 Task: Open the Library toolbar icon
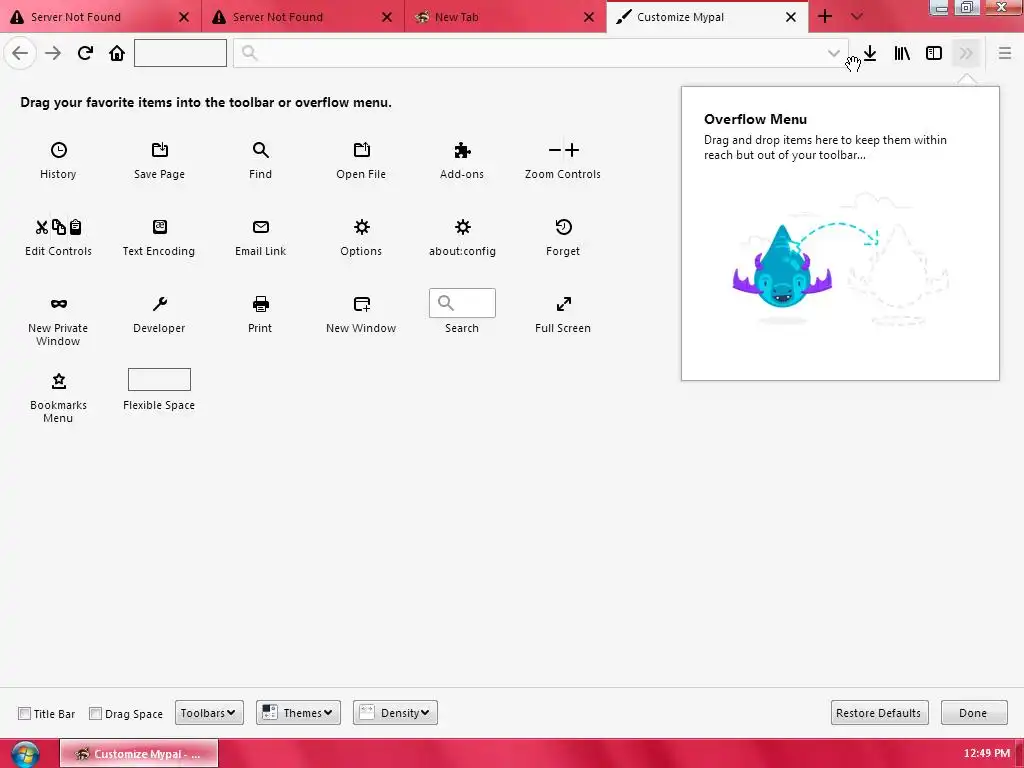click(x=902, y=53)
